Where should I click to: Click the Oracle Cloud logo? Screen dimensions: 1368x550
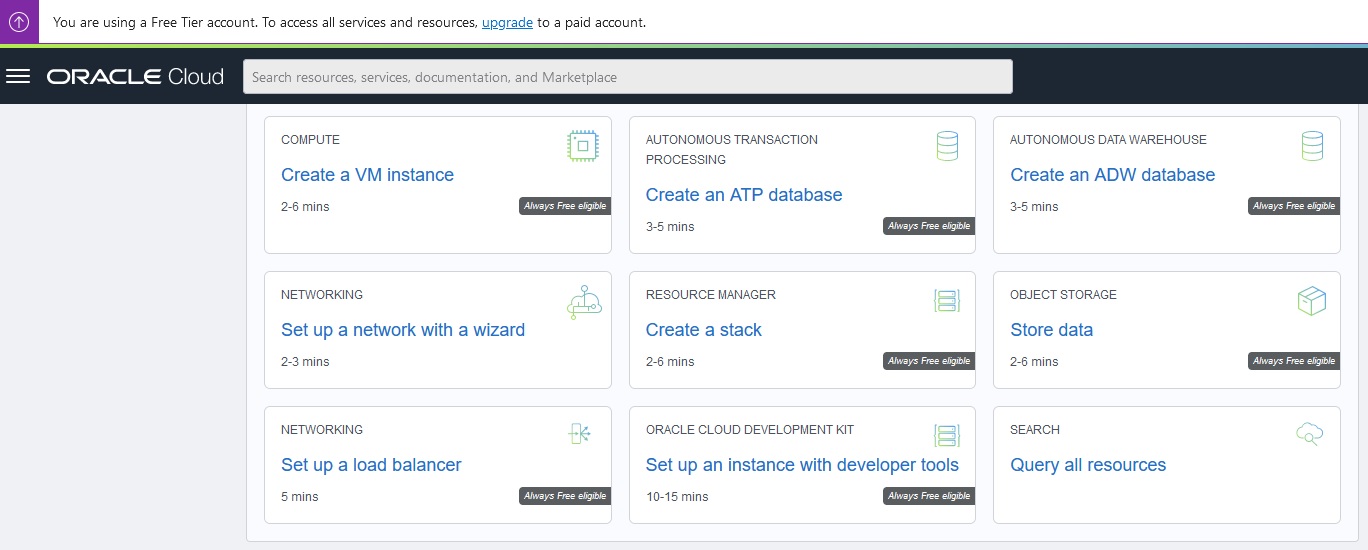[x=135, y=77]
